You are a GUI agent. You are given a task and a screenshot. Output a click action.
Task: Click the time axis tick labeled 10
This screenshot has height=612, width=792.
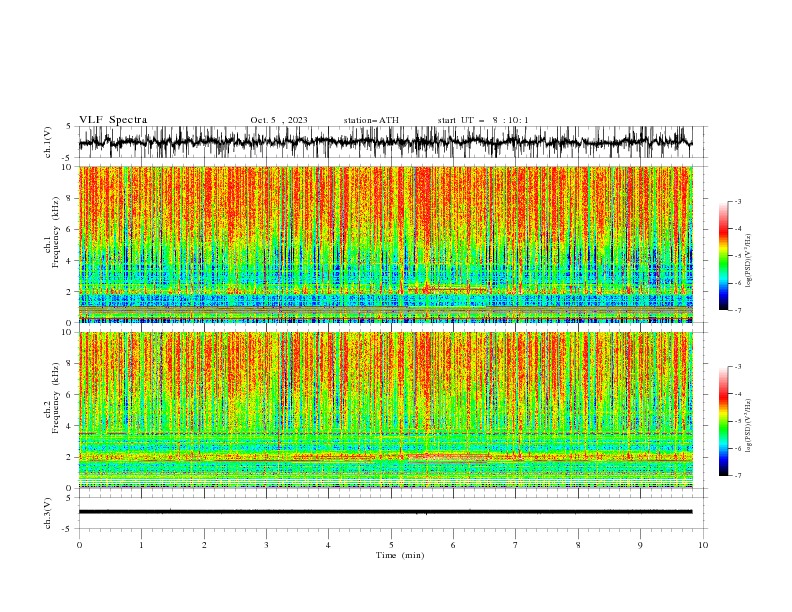703,545
